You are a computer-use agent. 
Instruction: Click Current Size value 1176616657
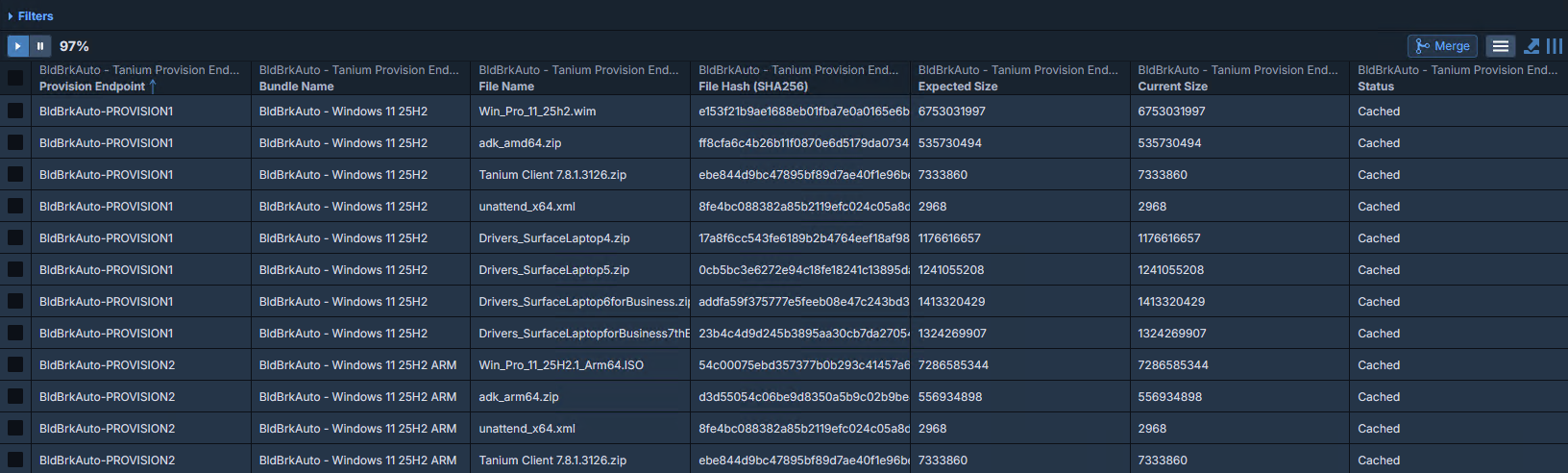click(x=1169, y=238)
